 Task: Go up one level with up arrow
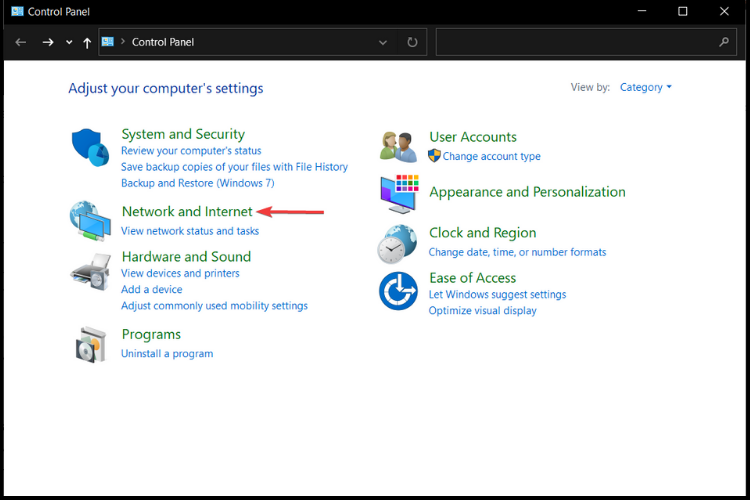click(x=87, y=43)
